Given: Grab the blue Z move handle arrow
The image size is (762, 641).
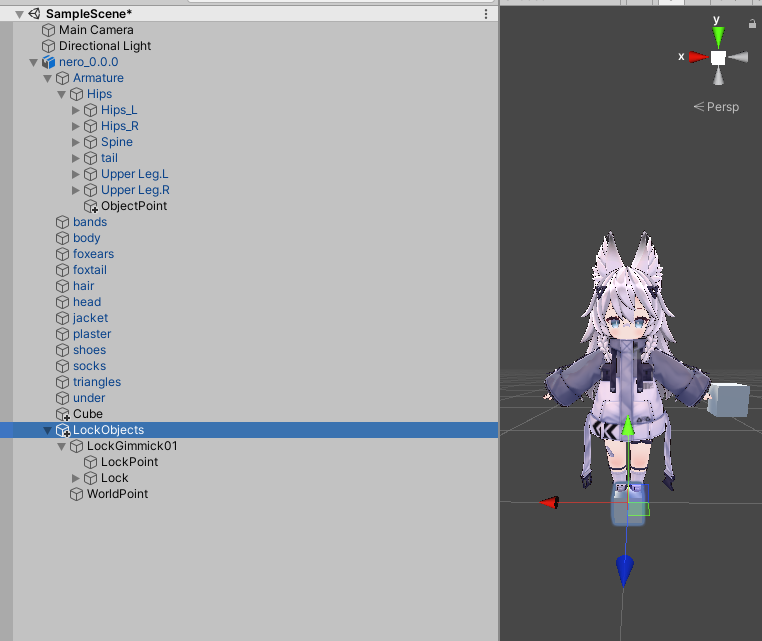Looking at the screenshot, I should pyautogui.click(x=624, y=572).
